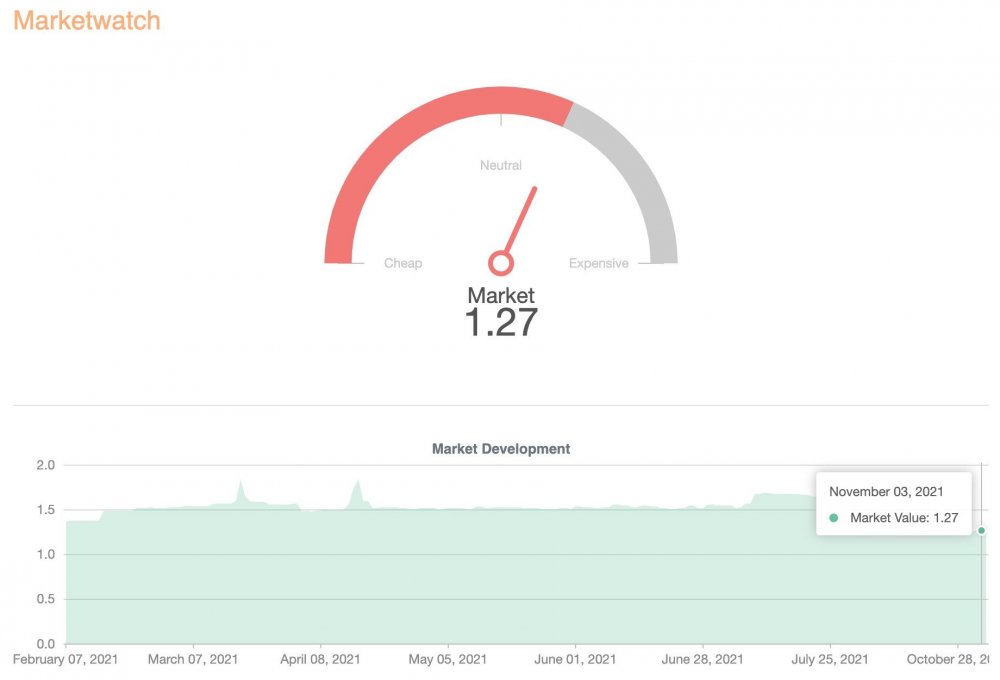Click the 2.0 y-axis label
The height and width of the screenshot is (680, 1000).
tap(45, 464)
